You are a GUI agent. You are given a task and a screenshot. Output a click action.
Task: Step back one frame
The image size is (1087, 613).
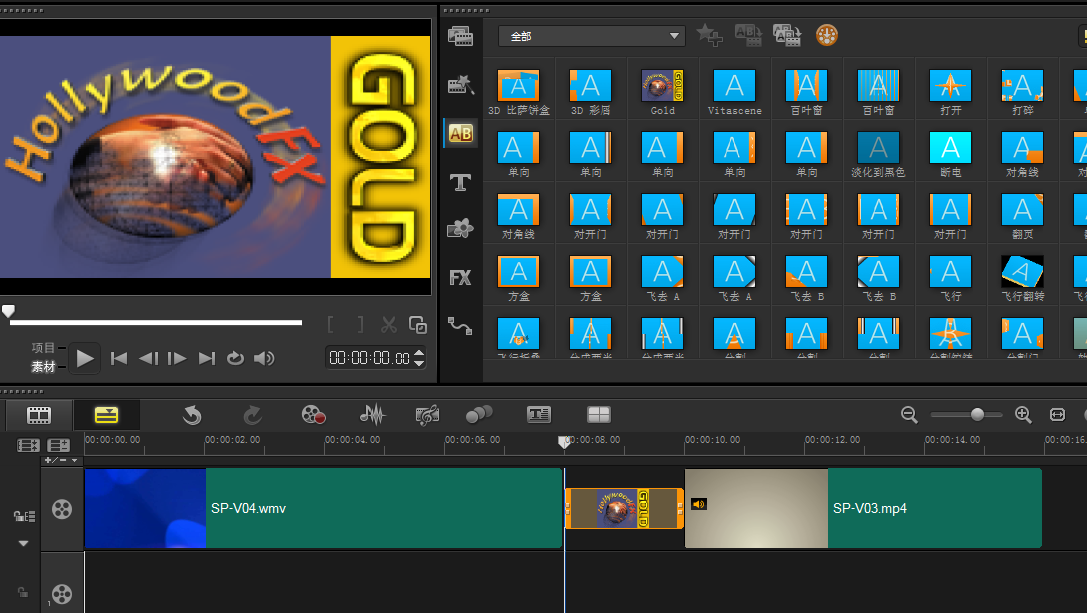[x=148, y=359]
